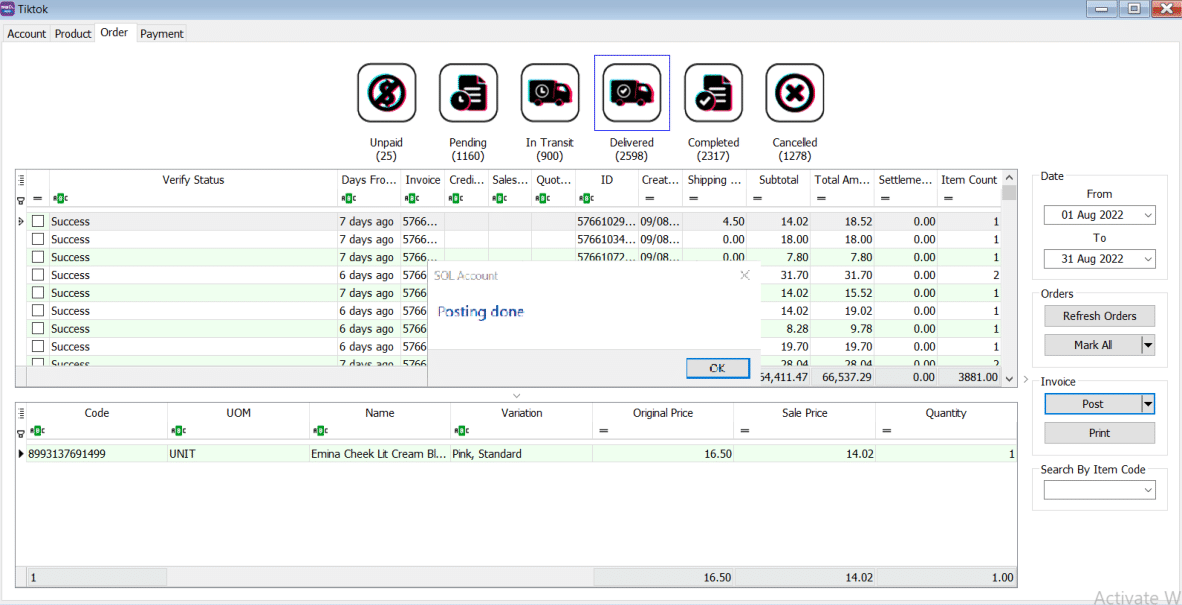Click the Delivered orders truck icon
The height and width of the screenshot is (605, 1182).
pyautogui.click(x=632, y=93)
